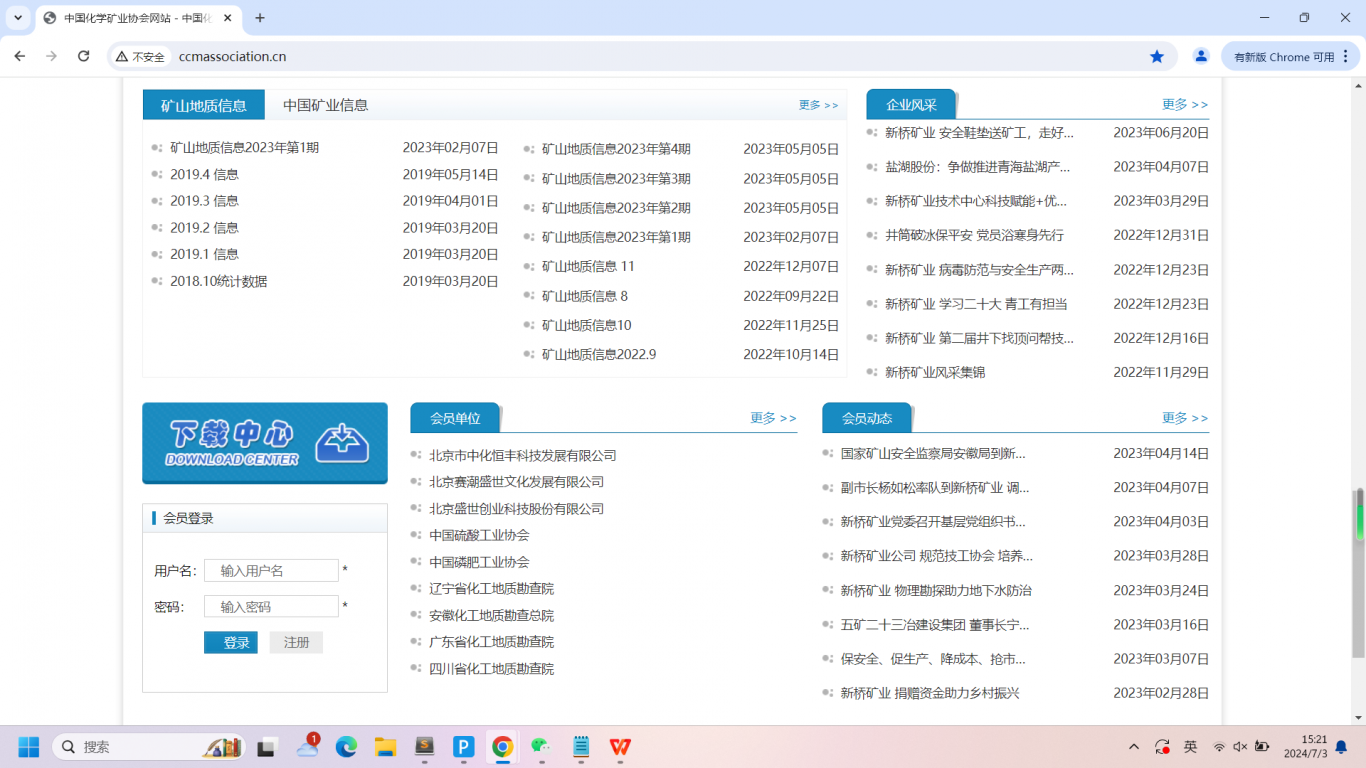Reload the page with the refresh icon

pos(84,57)
